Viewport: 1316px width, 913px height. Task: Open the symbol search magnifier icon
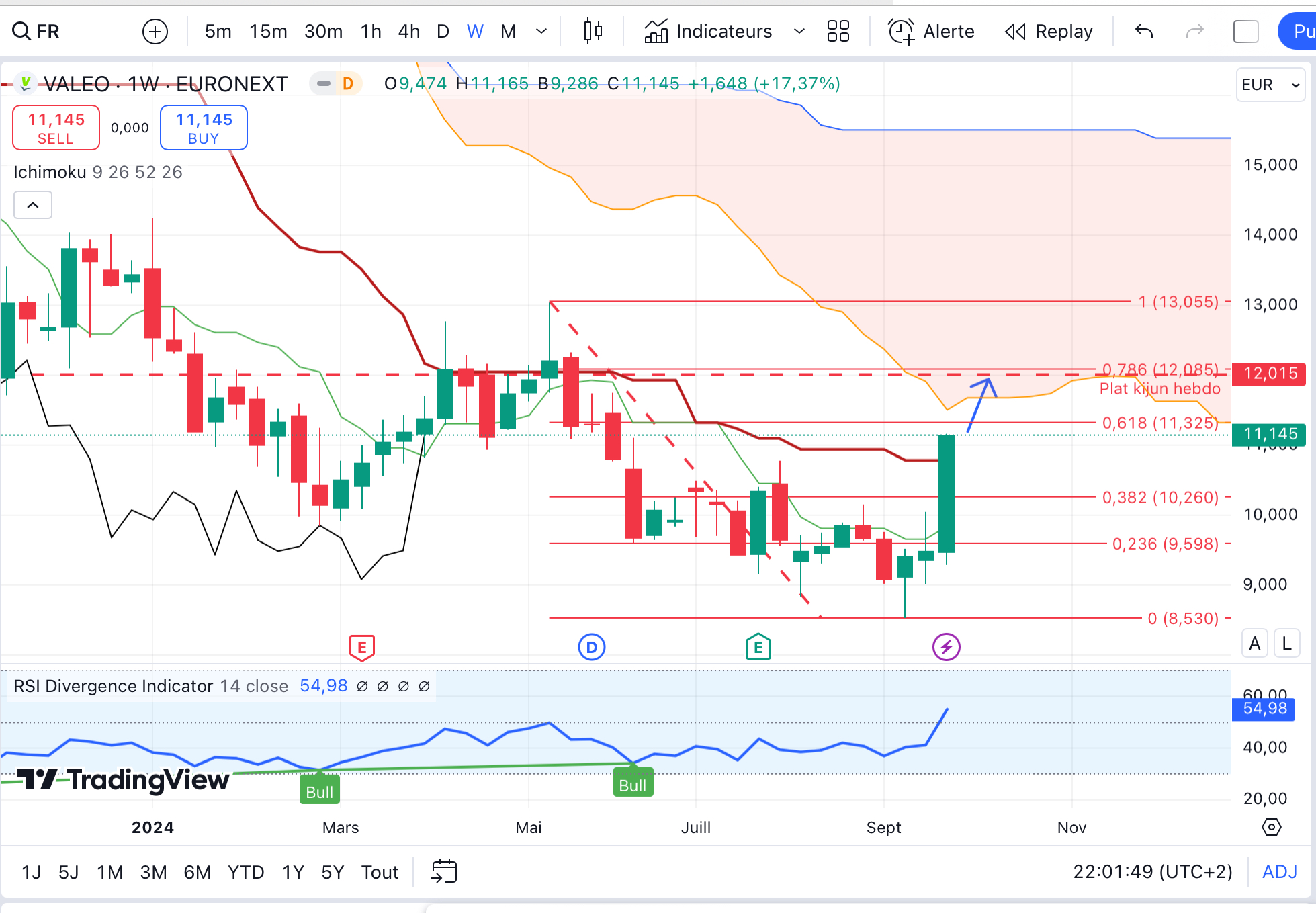[21, 31]
